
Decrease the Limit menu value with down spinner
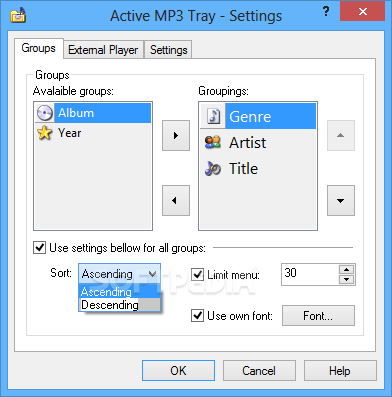[347, 279]
